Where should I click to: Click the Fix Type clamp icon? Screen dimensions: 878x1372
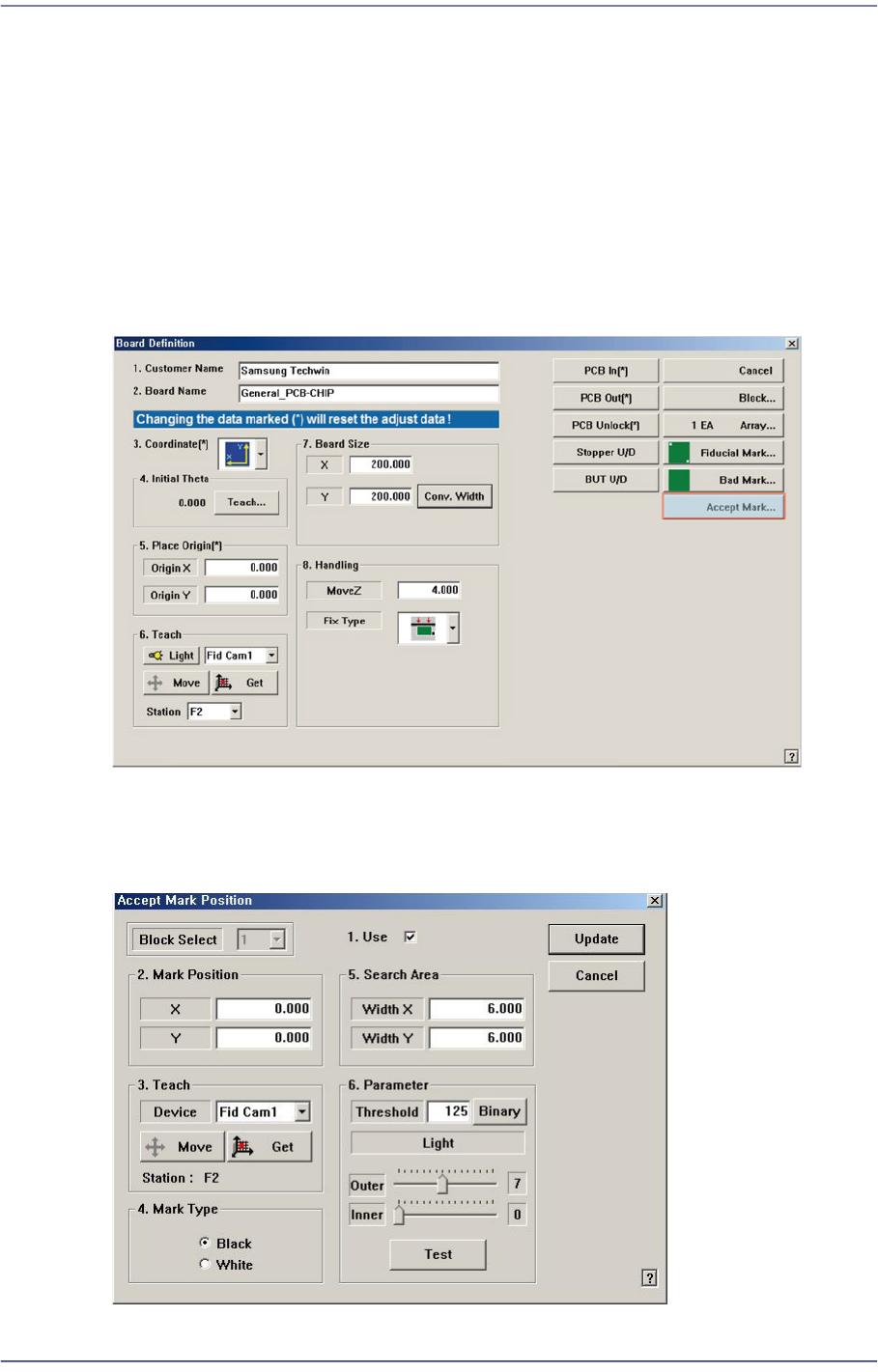pos(422,629)
